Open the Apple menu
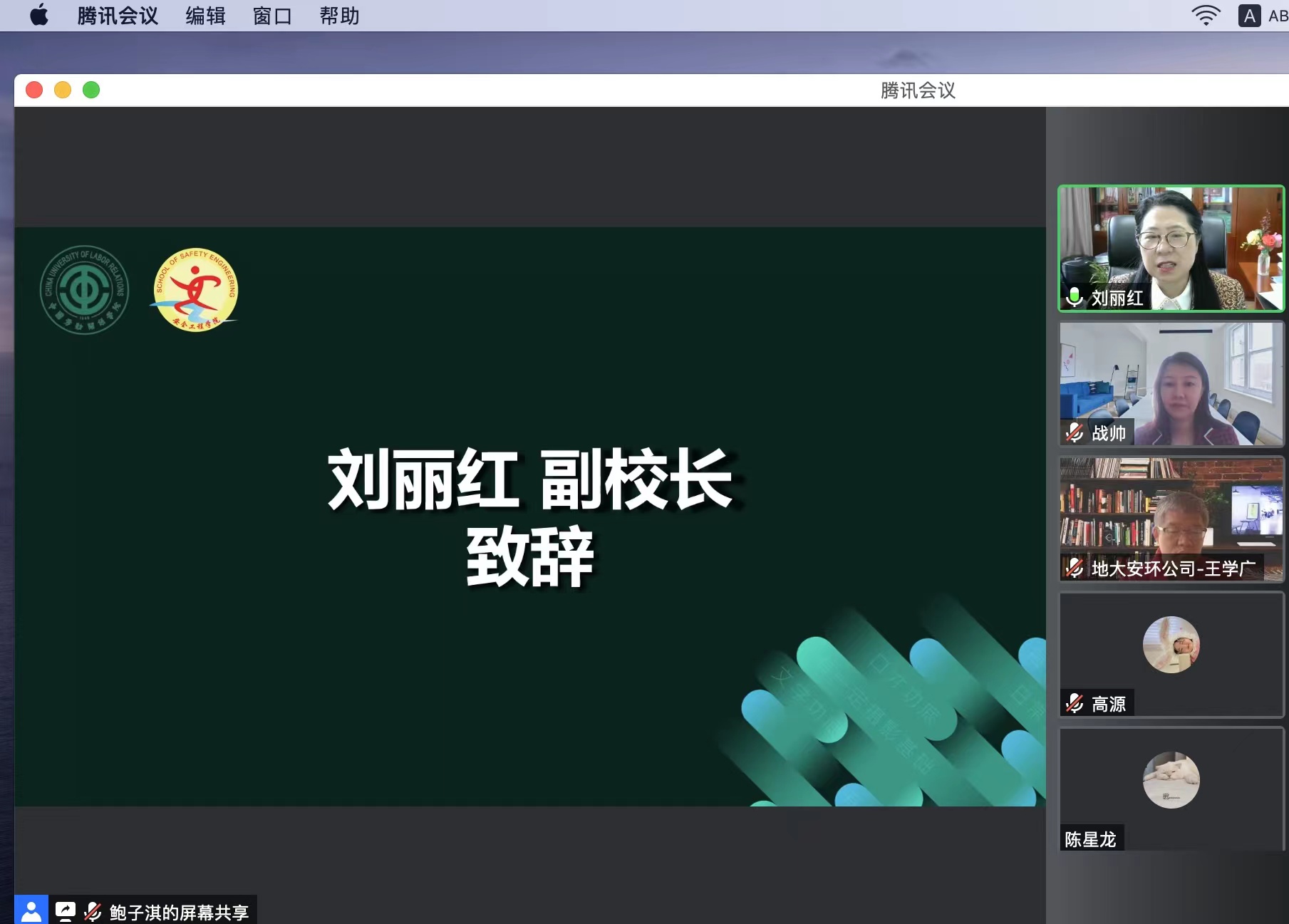This screenshot has height=924, width=1289. (39, 15)
